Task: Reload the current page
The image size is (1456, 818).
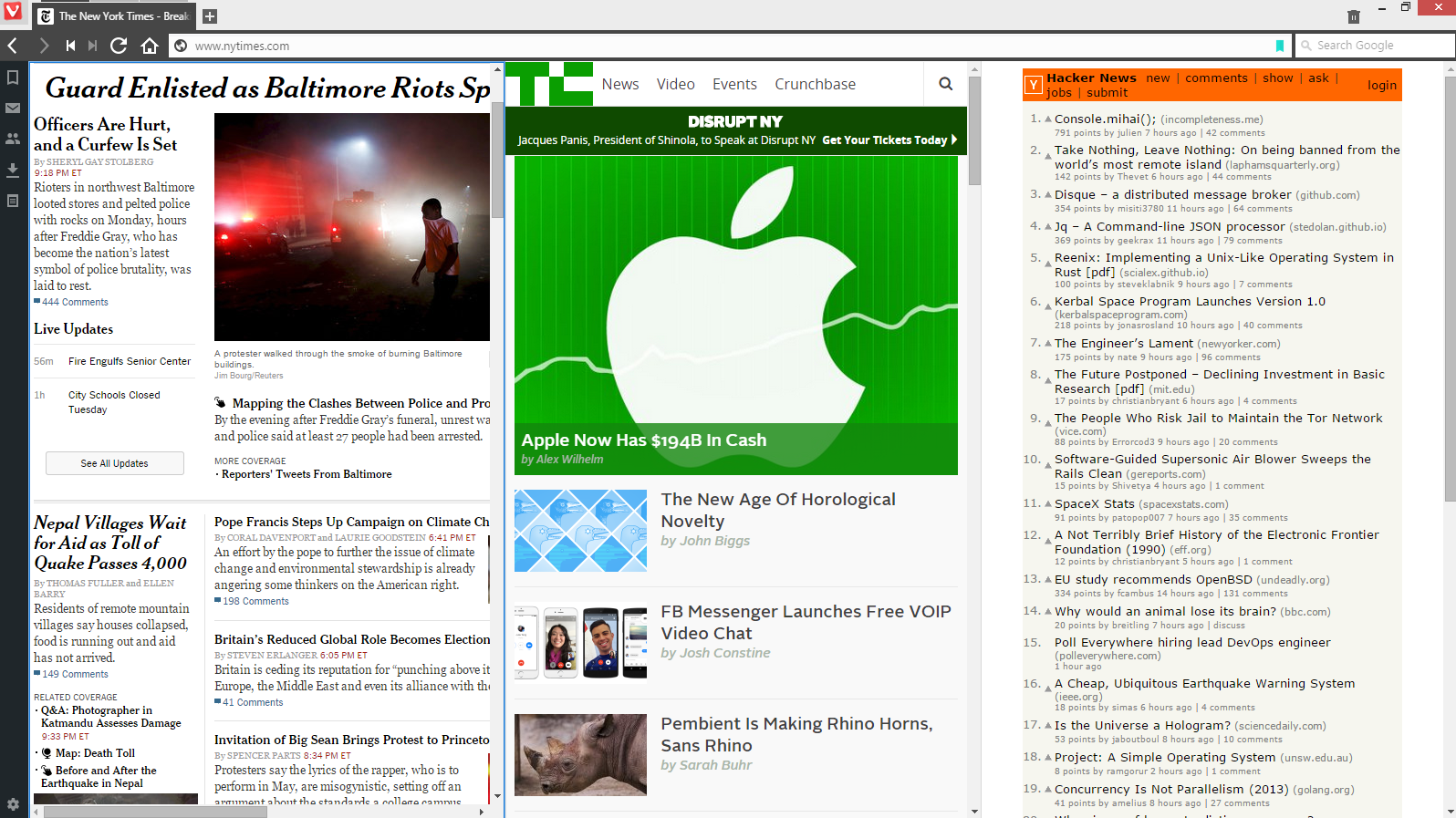Action: click(119, 46)
